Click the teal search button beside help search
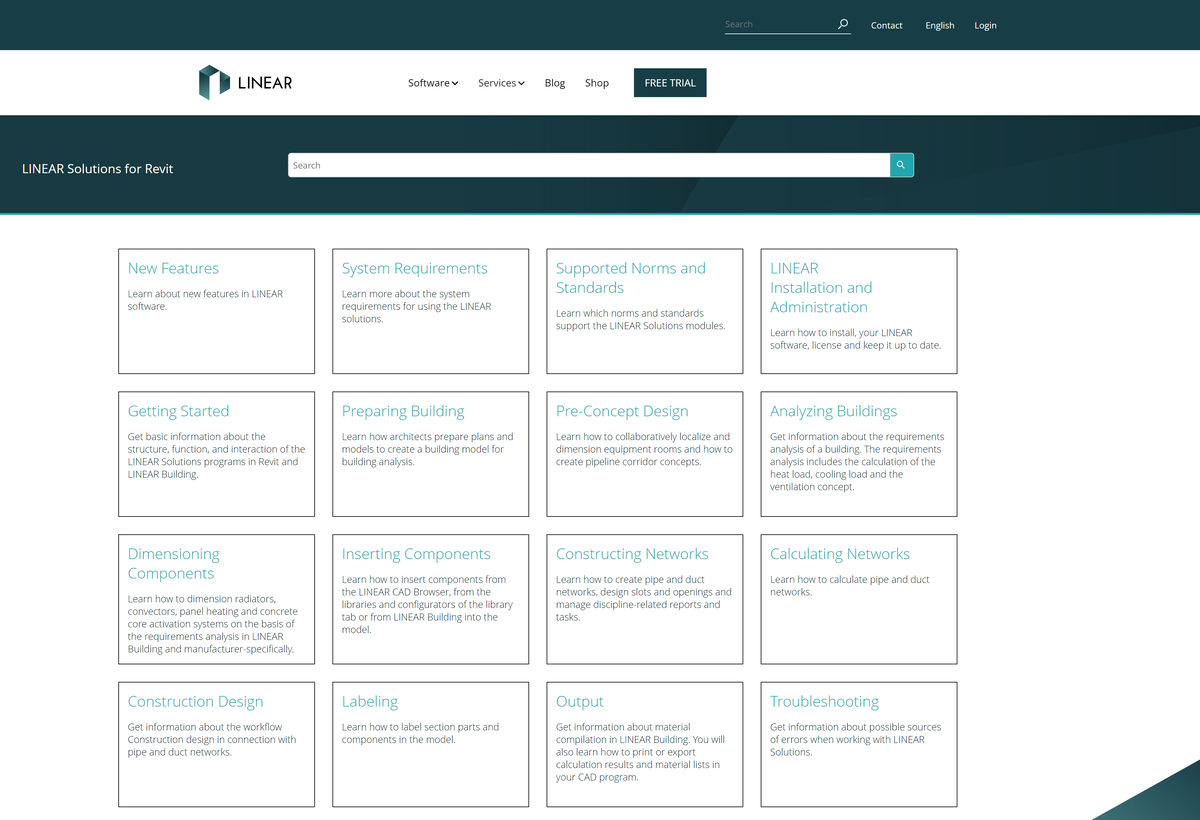The image size is (1200, 820). (902, 165)
